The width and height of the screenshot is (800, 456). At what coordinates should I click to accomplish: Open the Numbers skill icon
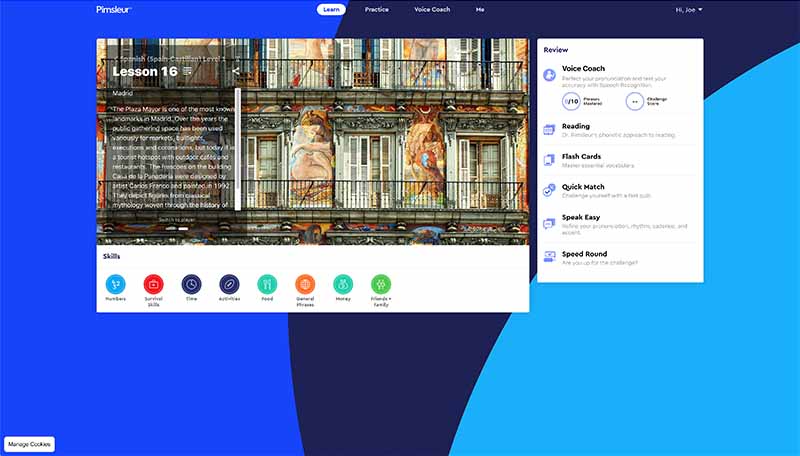point(116,284)
